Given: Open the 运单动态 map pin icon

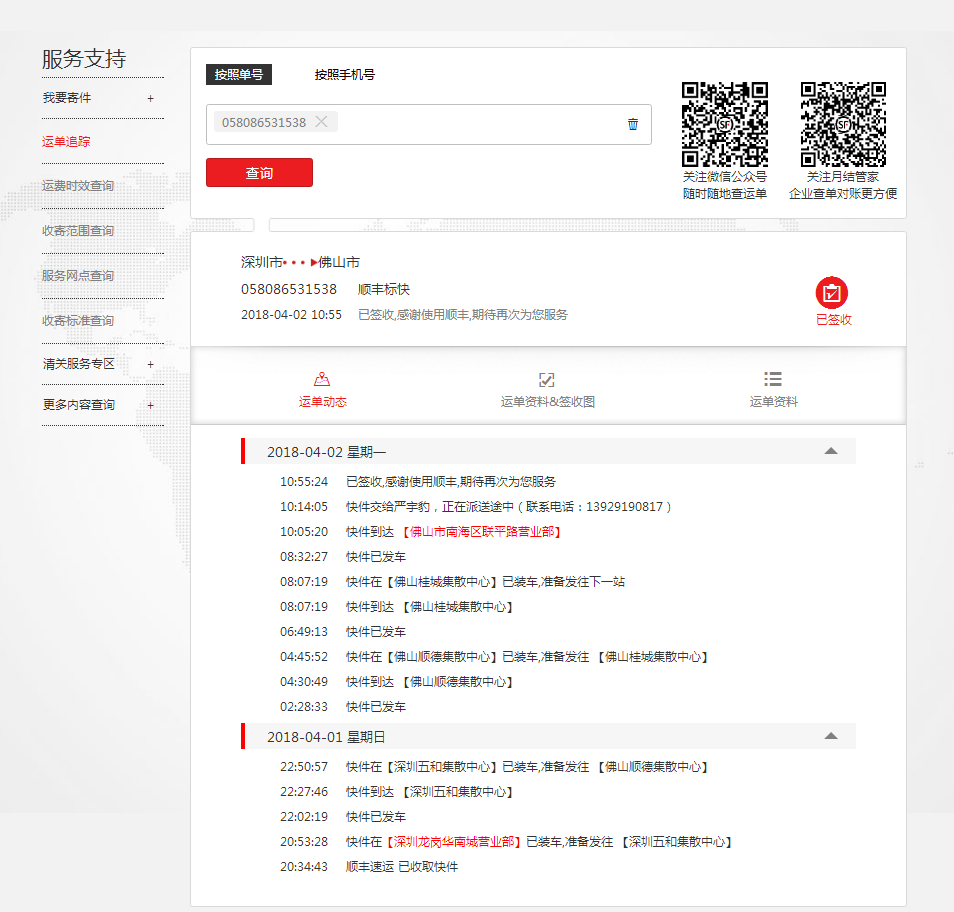Looking at the screenshot, I should (322, 380).
